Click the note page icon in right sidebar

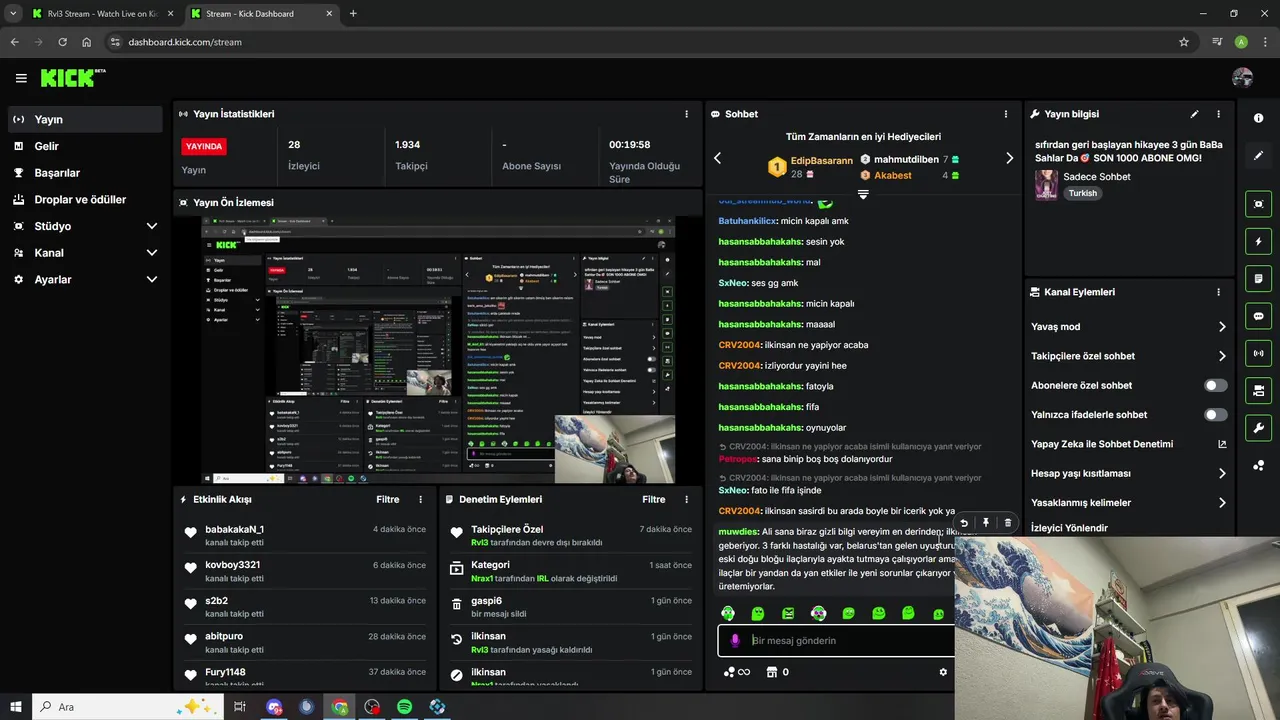tap(1258, 278)
